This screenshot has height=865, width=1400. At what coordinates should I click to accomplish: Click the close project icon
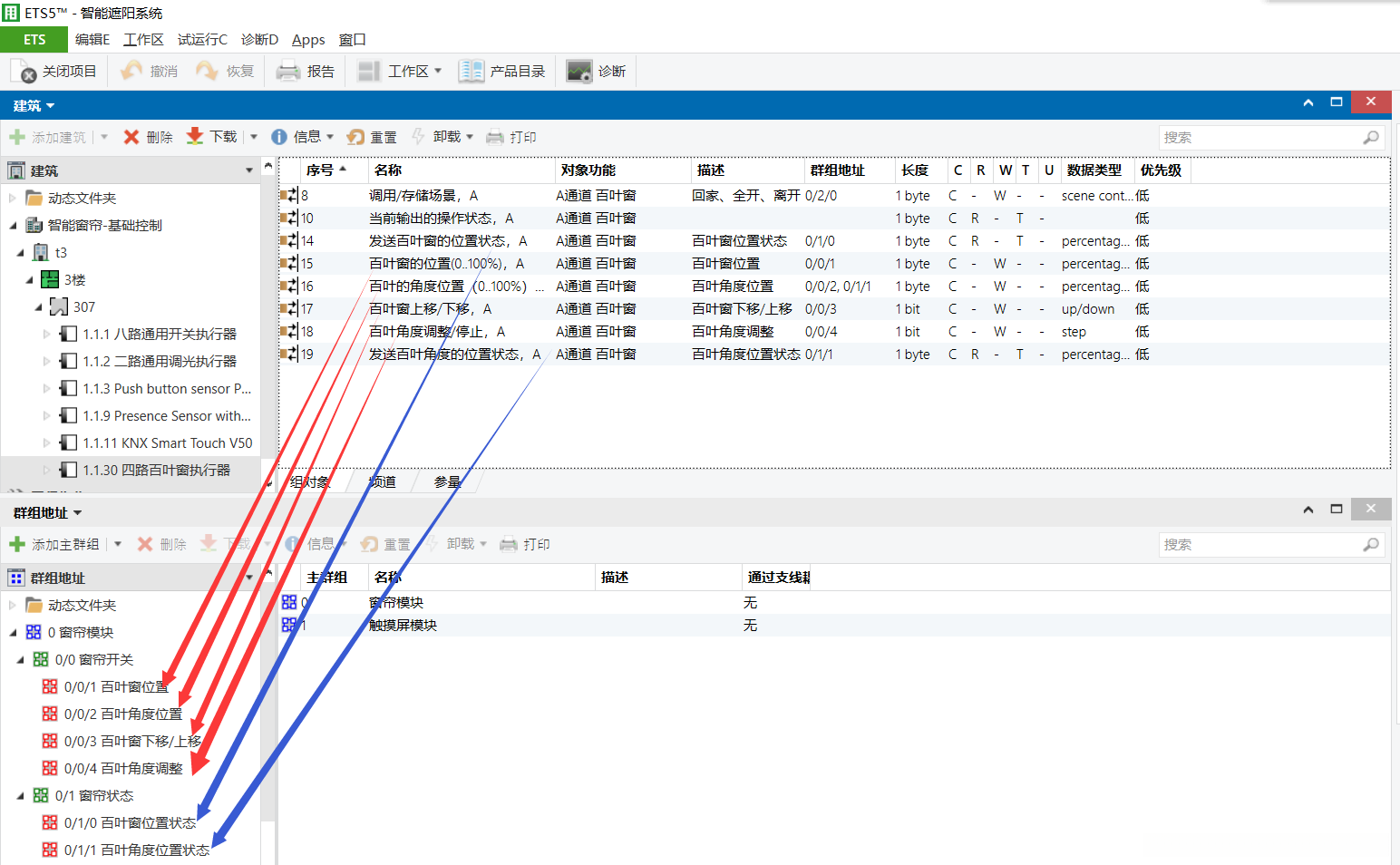(x=24, y=71)
